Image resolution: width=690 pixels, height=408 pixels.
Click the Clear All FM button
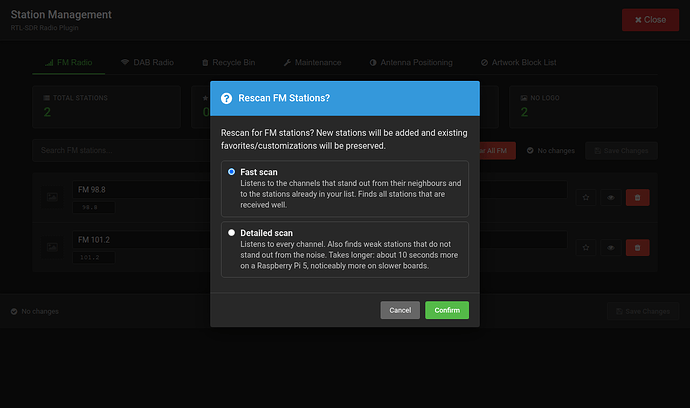497,151
